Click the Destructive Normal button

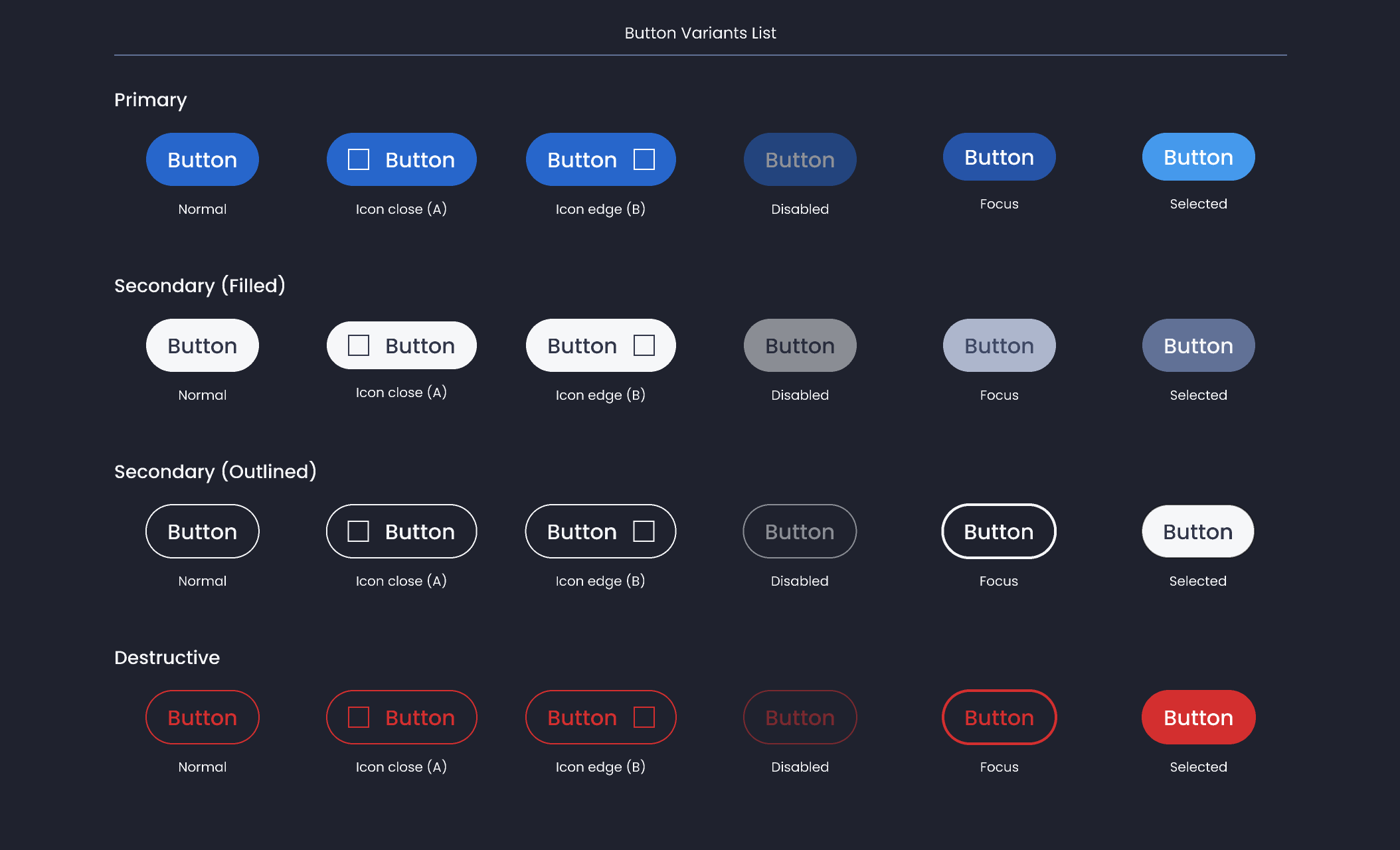[x=202, y=717]
